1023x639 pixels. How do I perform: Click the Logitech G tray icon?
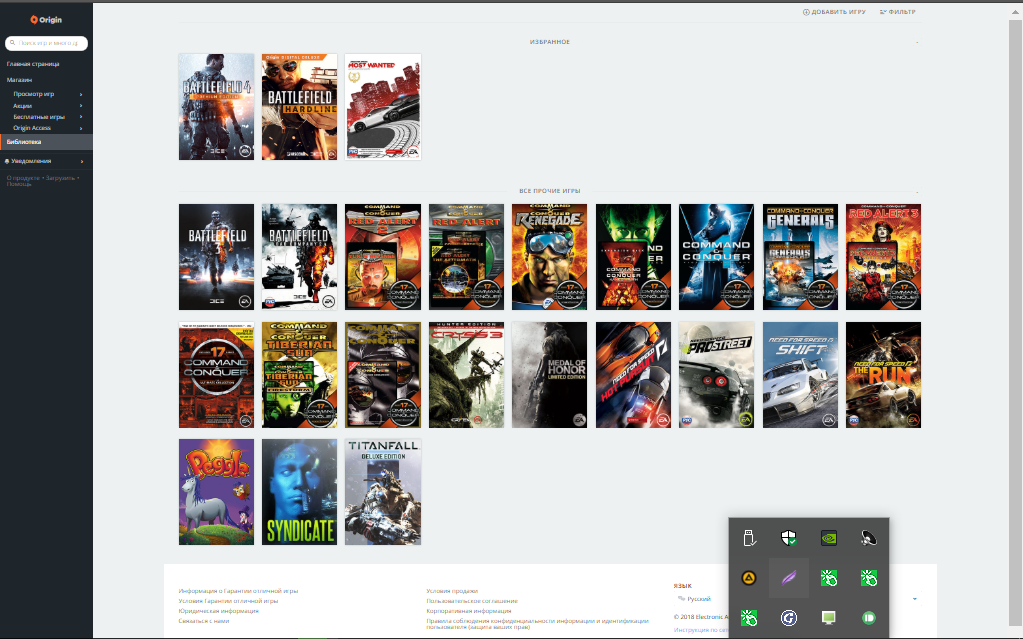788,618
